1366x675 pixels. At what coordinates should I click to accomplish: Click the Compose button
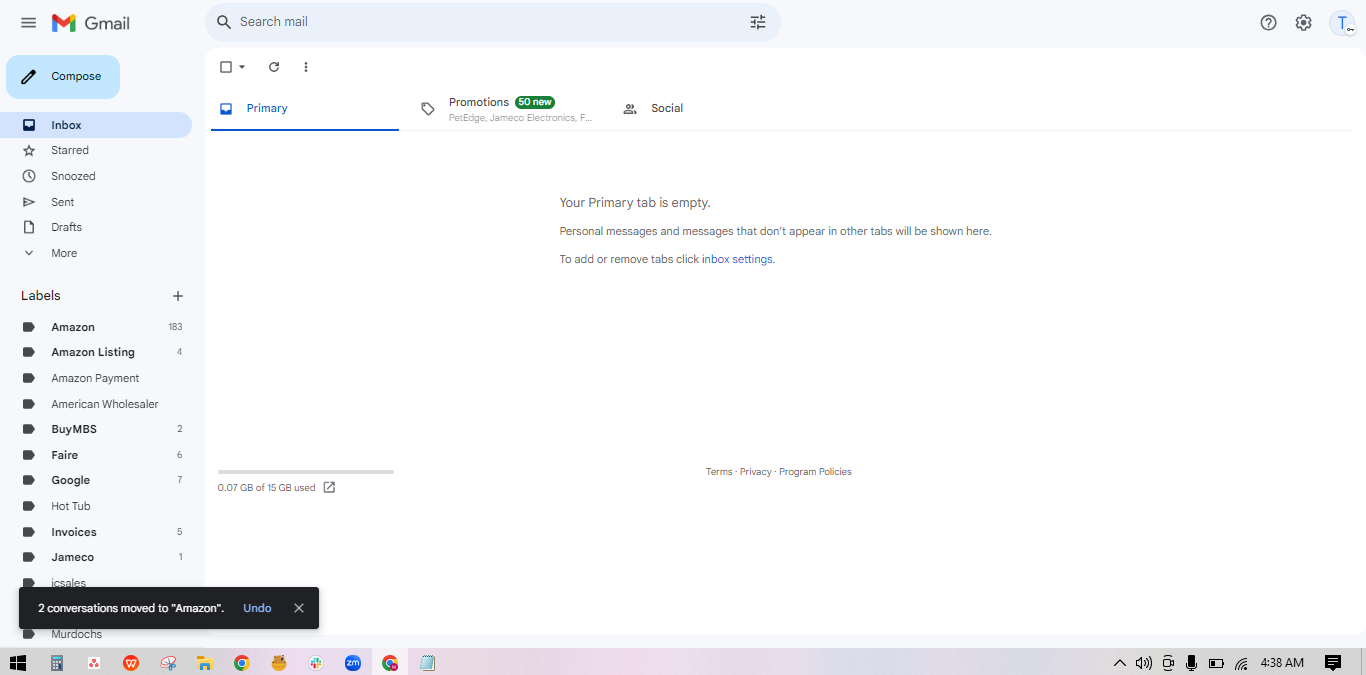click(x=63, y=77)
